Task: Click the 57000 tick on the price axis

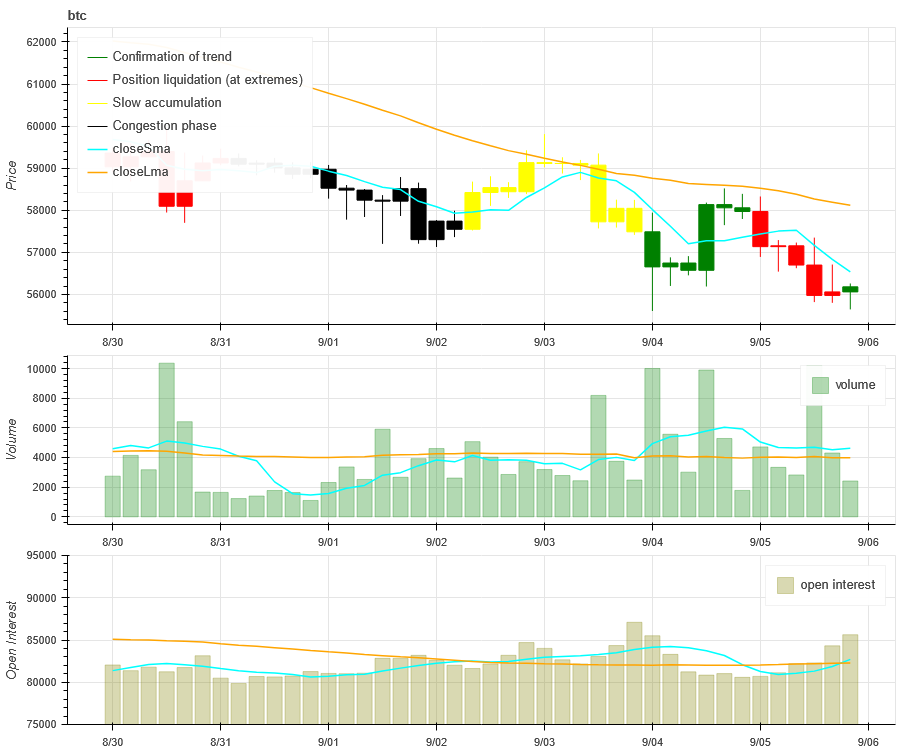Action: (x=41, y=252)
